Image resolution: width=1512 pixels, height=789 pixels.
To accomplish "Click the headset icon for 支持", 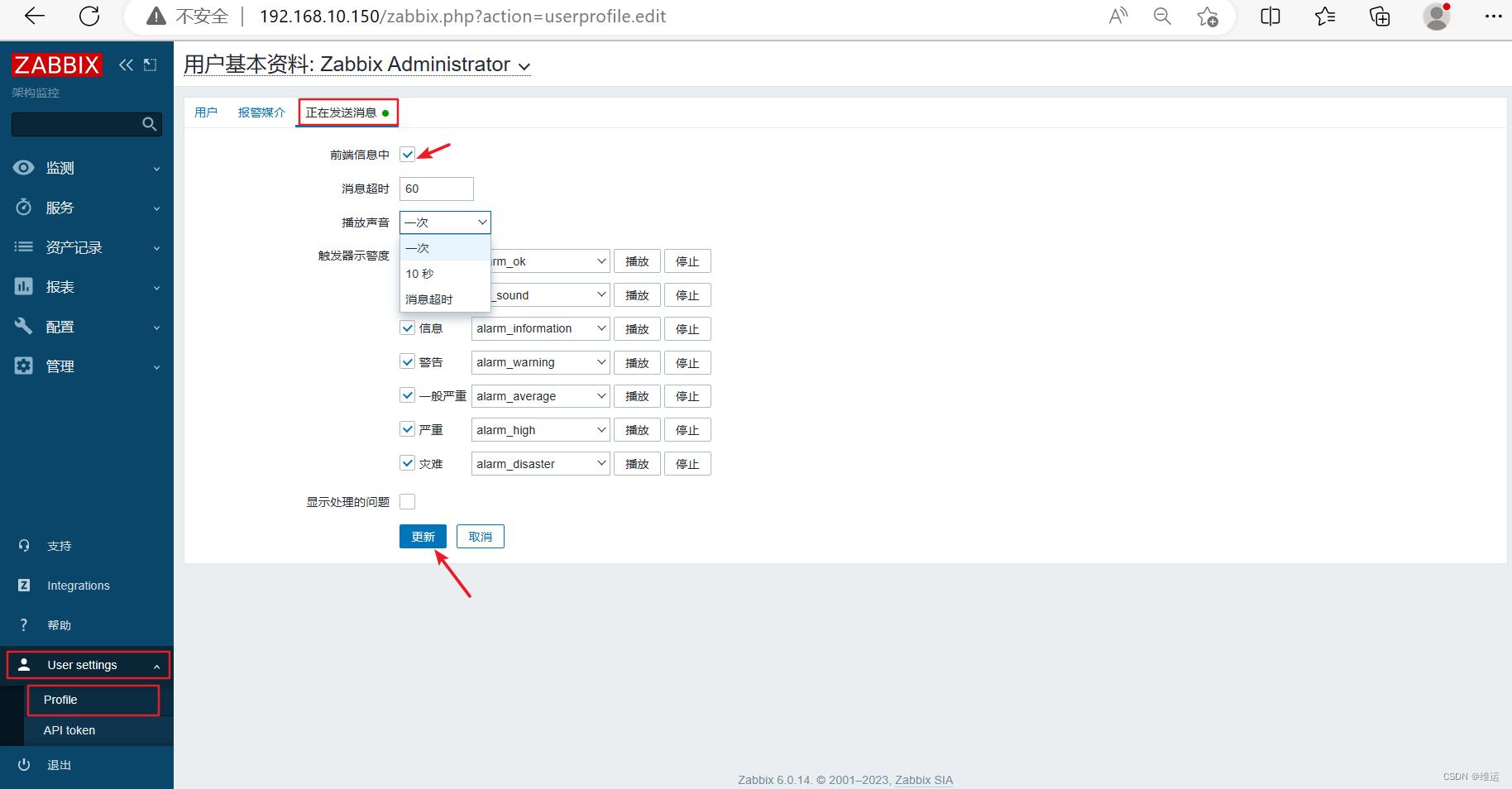I will pyautogui.click(x=24, y=546).
